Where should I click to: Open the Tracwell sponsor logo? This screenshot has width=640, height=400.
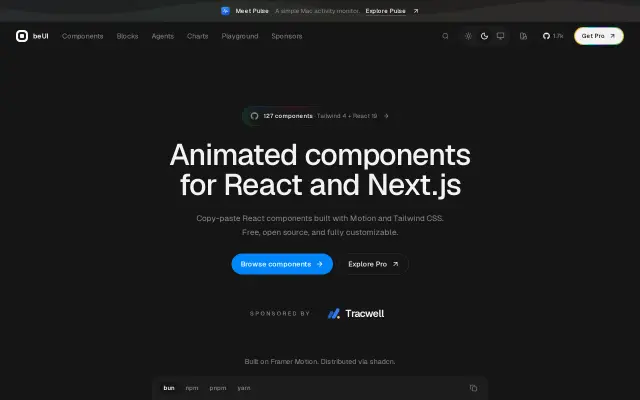click(356, 313)
